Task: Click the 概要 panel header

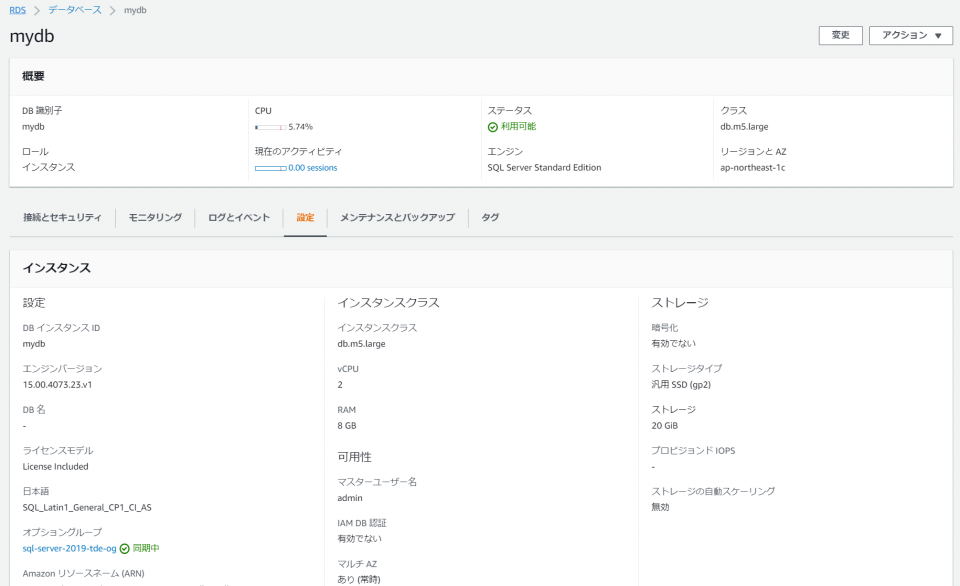Action: click(x=34, y=76)
